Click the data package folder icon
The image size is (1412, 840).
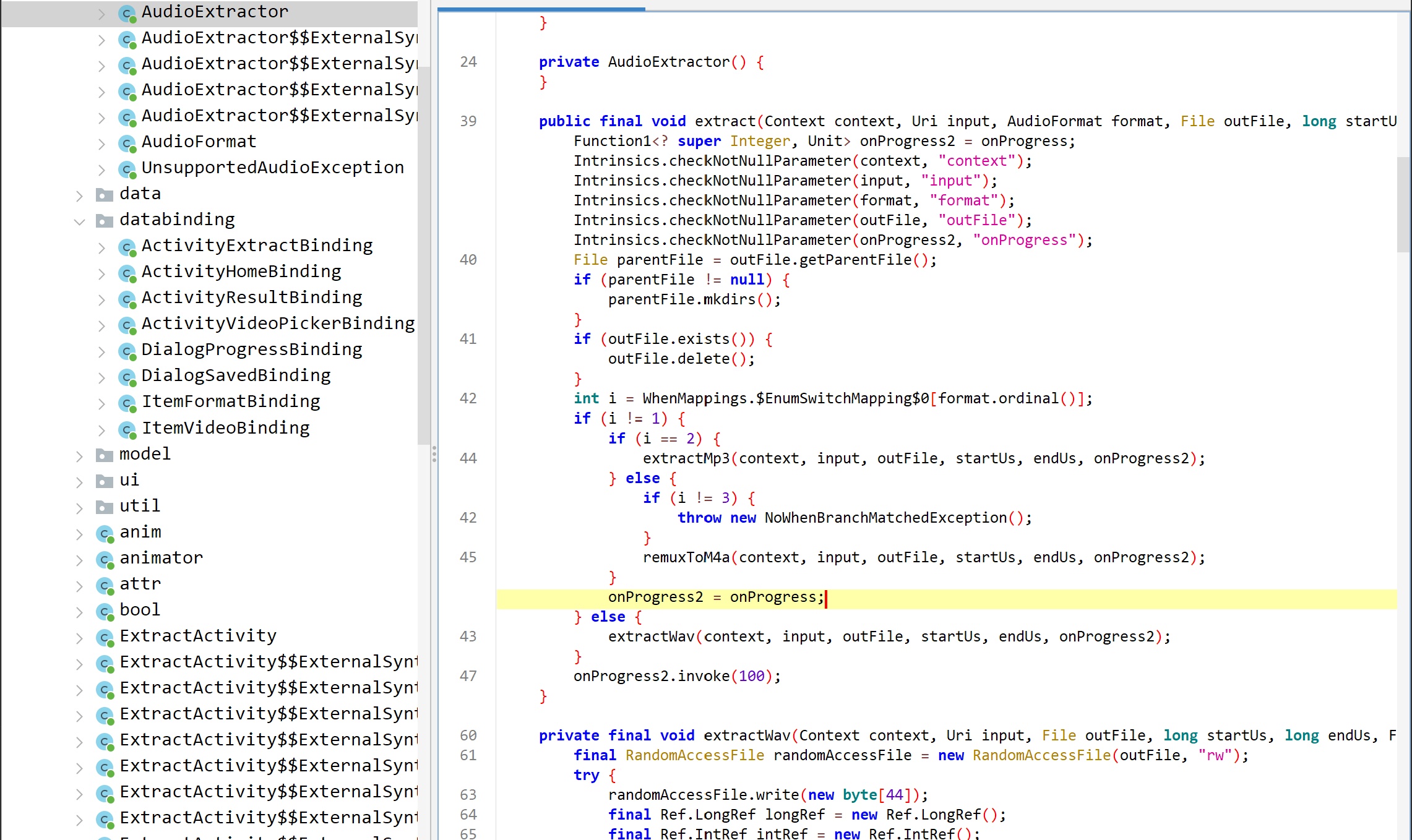tap(105, 195)
